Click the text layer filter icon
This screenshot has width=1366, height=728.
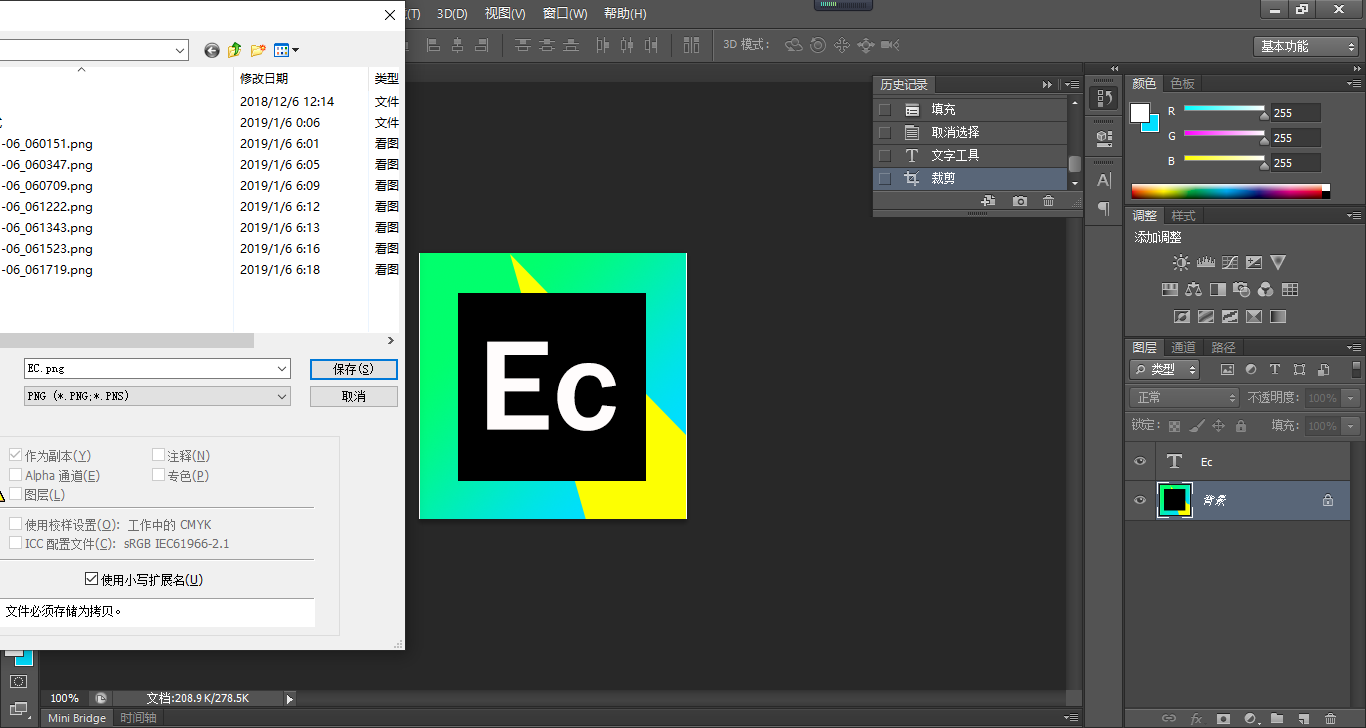pos(1275,370)
